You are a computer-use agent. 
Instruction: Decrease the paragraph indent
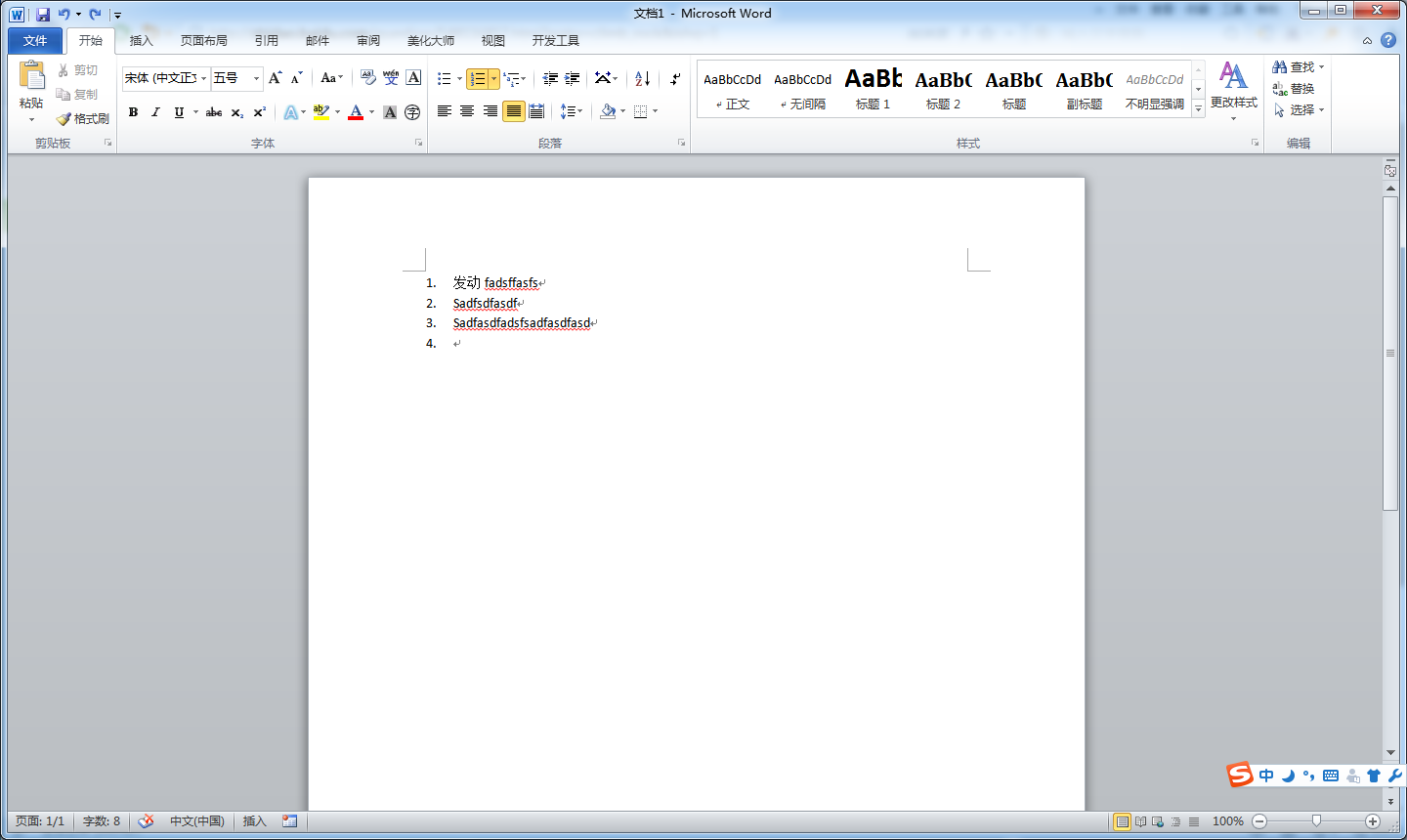550,78
